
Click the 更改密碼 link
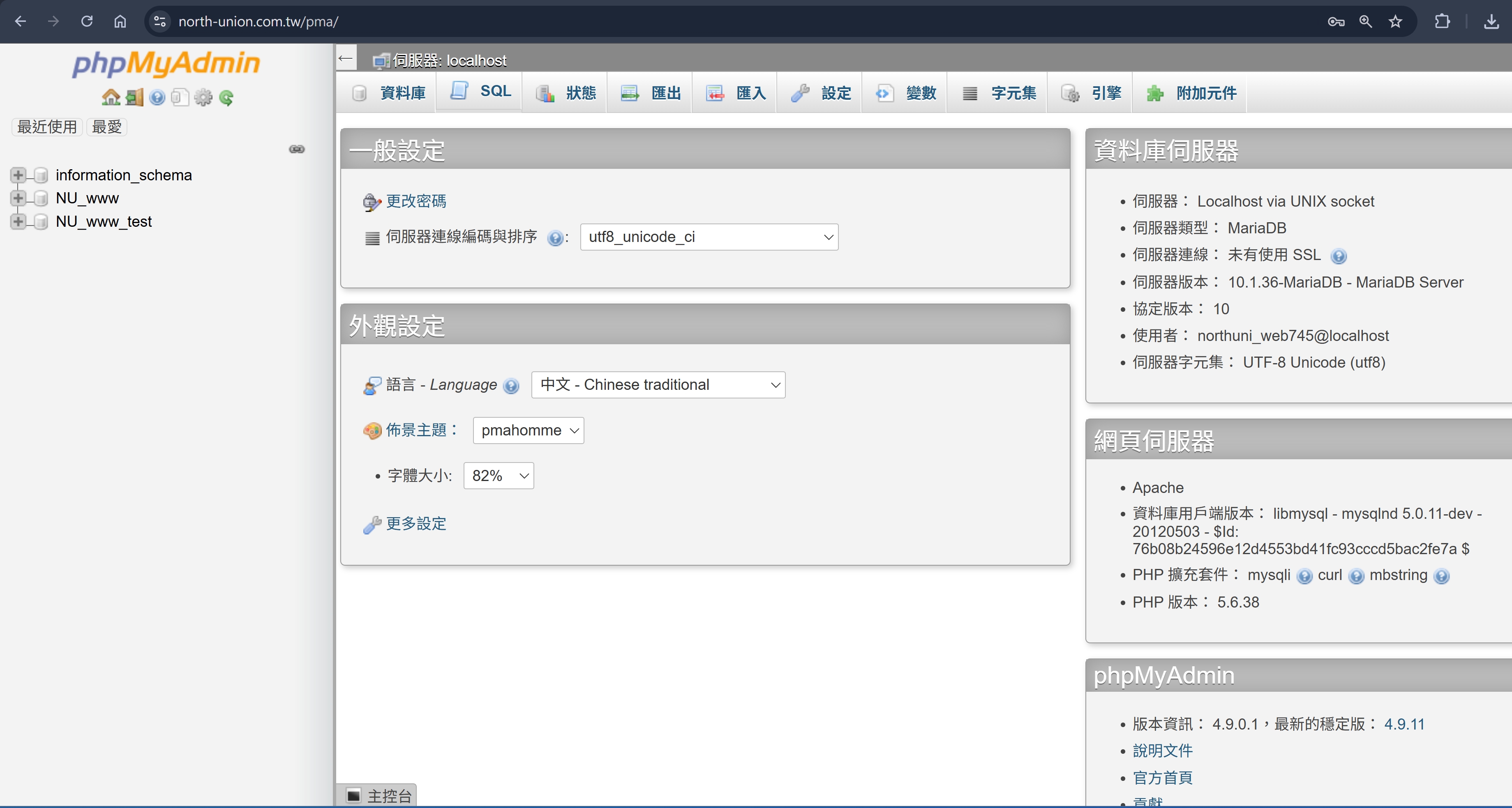pyautogui.click(x=416, y=201)
